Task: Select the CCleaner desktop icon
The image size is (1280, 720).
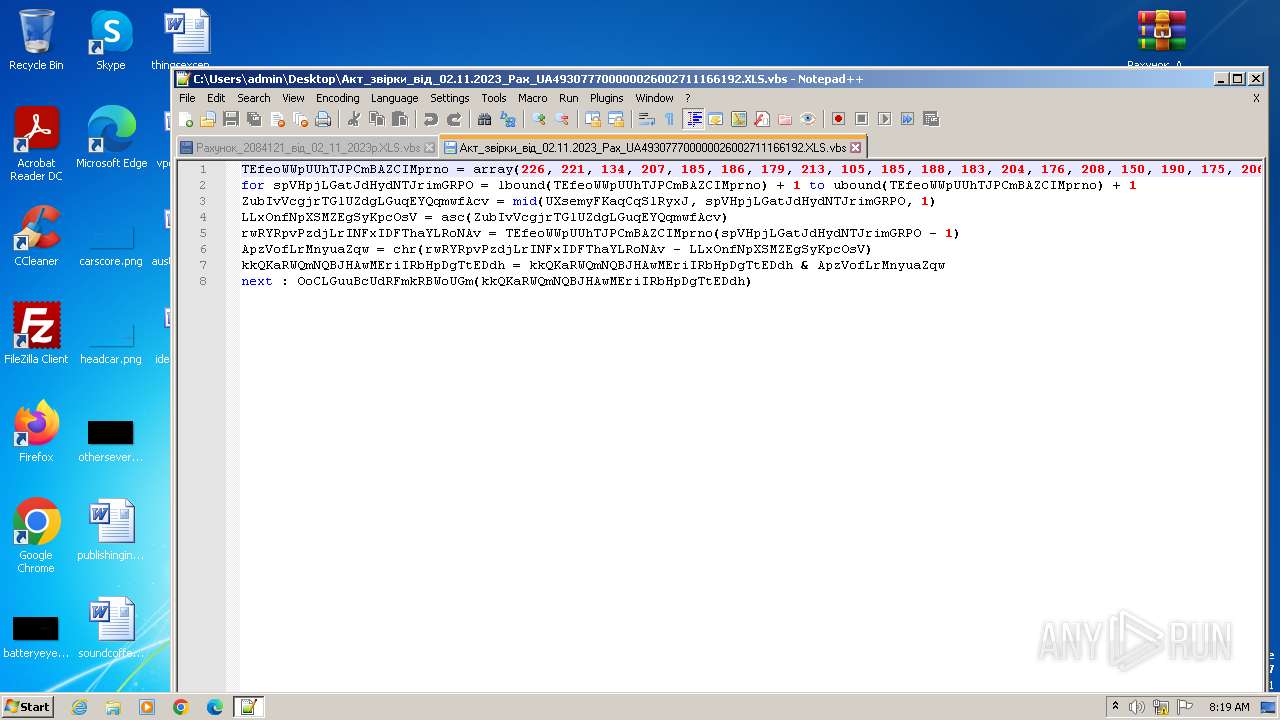Action: (x=36, y=236)
